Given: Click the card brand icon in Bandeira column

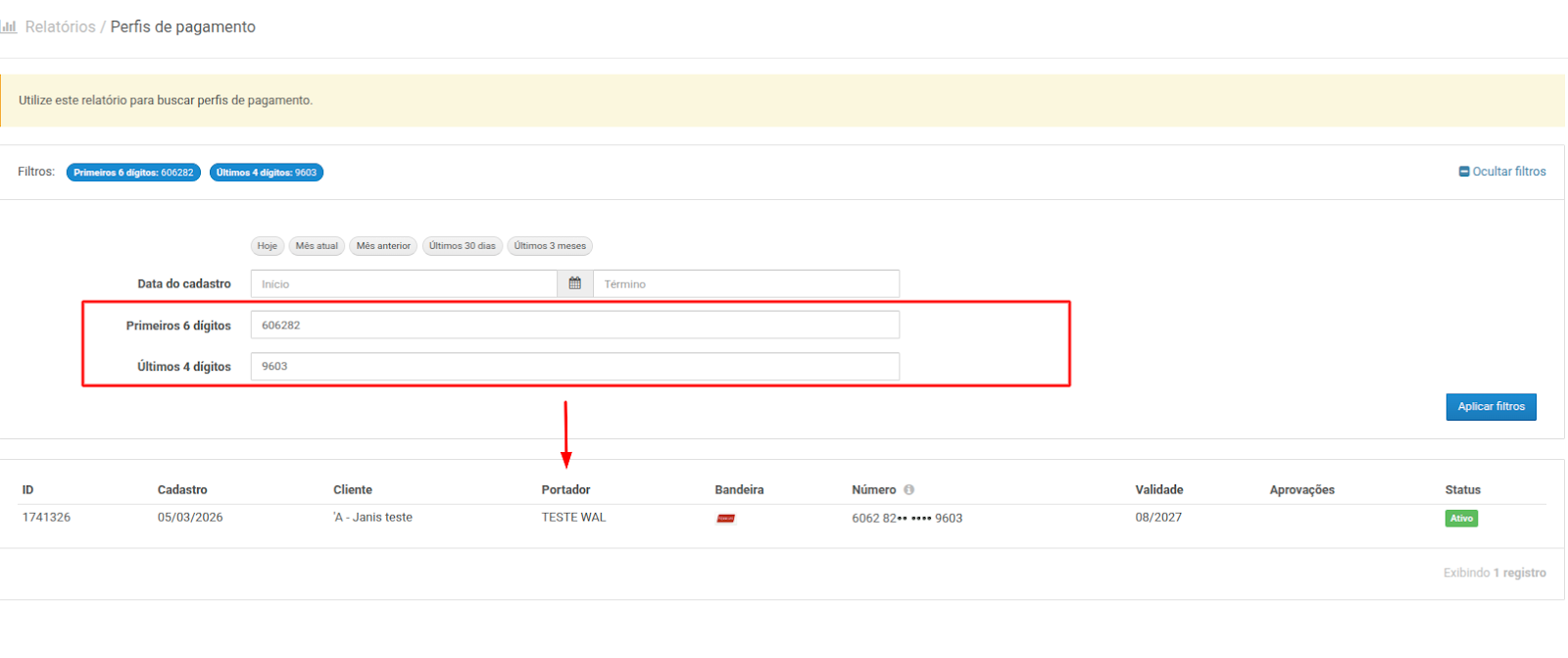Looking at the screenshot, I should click(x=726, y=518).
